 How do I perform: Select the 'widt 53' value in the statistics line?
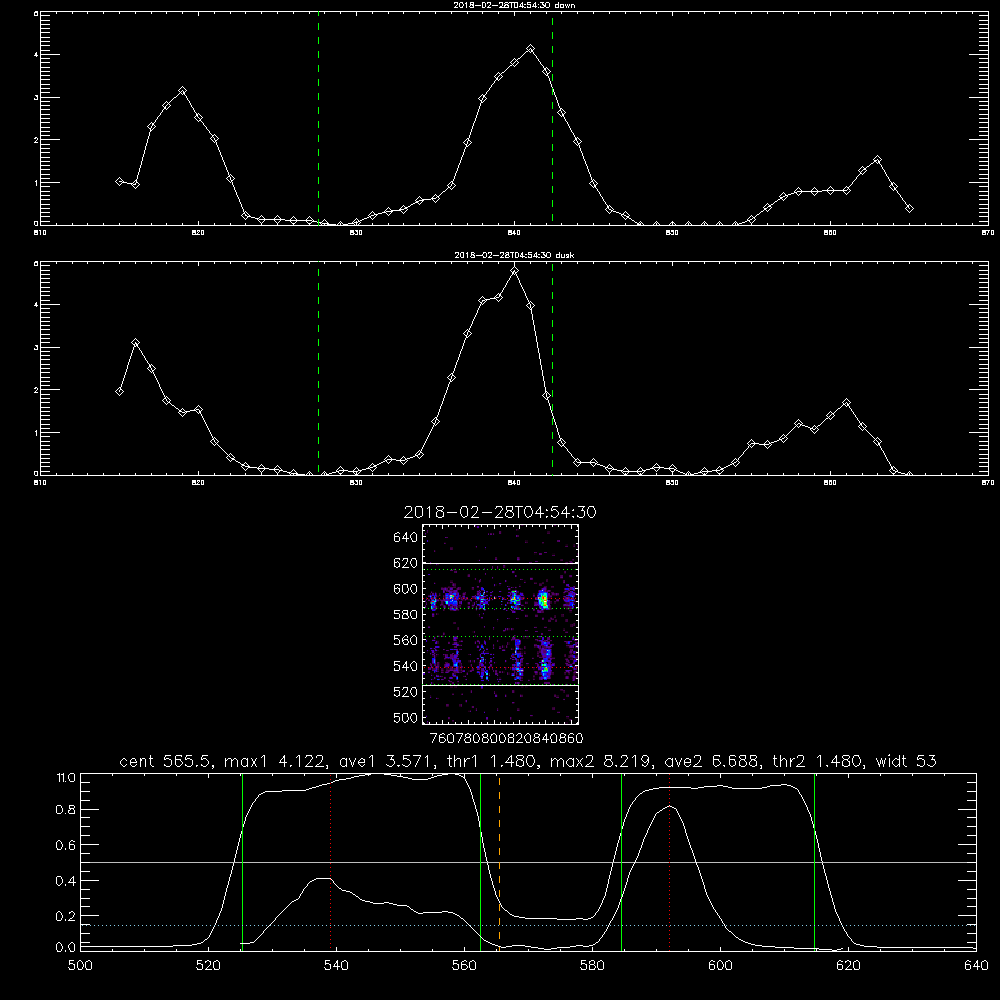pos(906,761)
